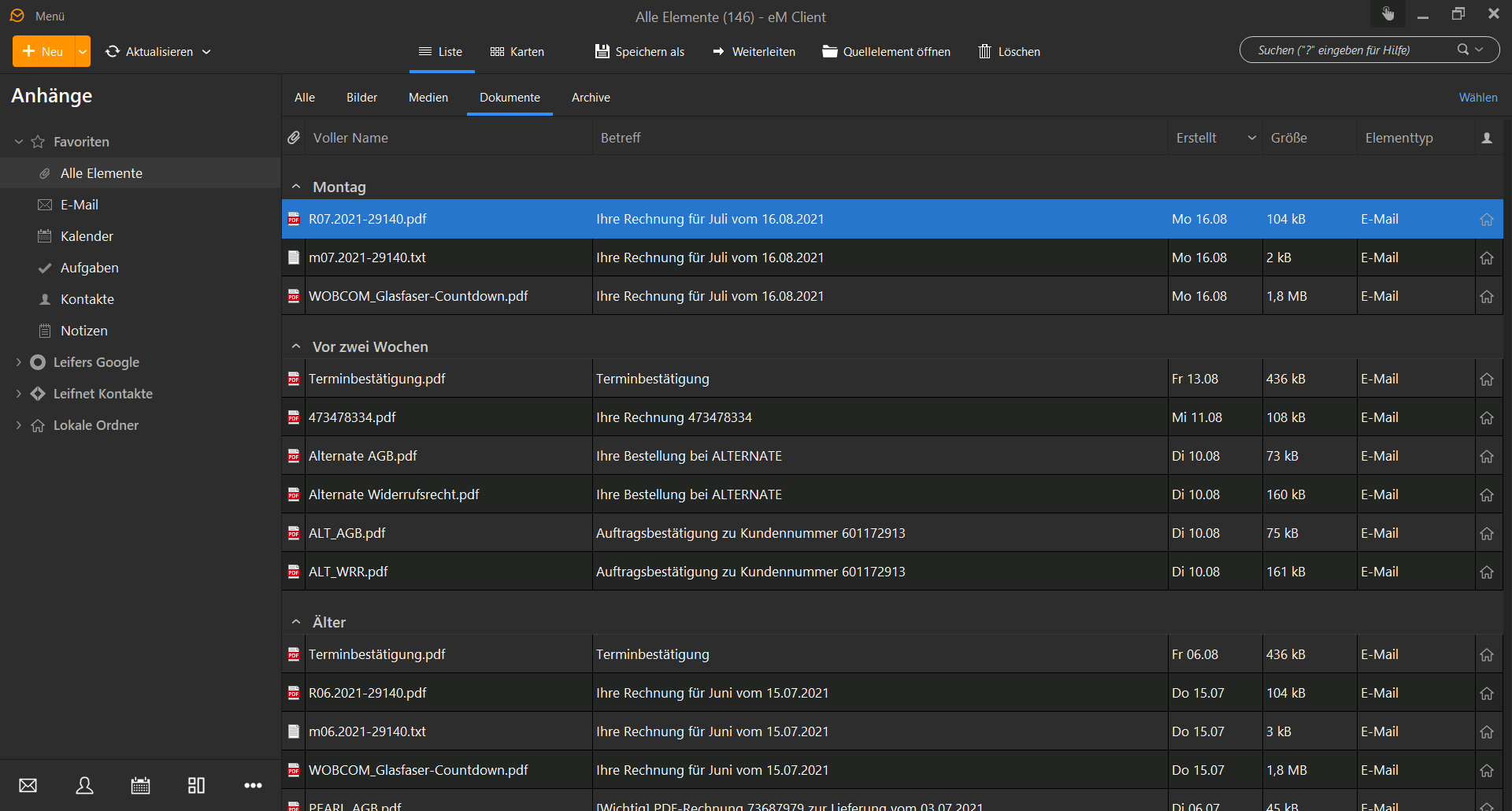Collapse the Favoriten tree node

pos(19,142)
